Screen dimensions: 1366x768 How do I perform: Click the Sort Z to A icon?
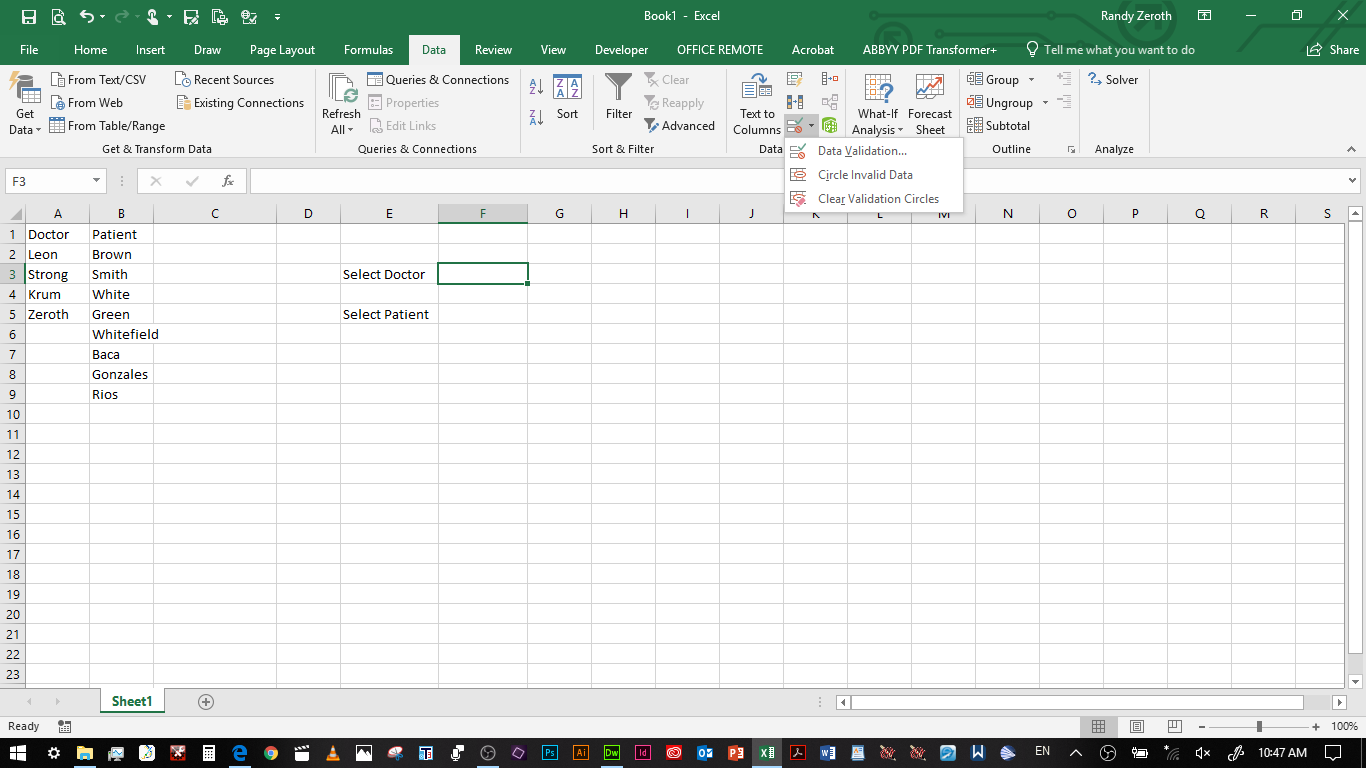[536, 117]
